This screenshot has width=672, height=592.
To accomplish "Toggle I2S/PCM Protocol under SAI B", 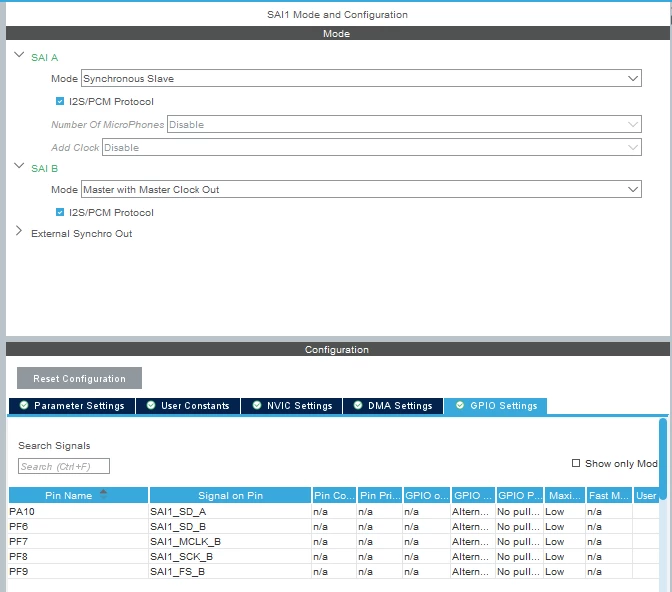I will click(x=60, y=213).
